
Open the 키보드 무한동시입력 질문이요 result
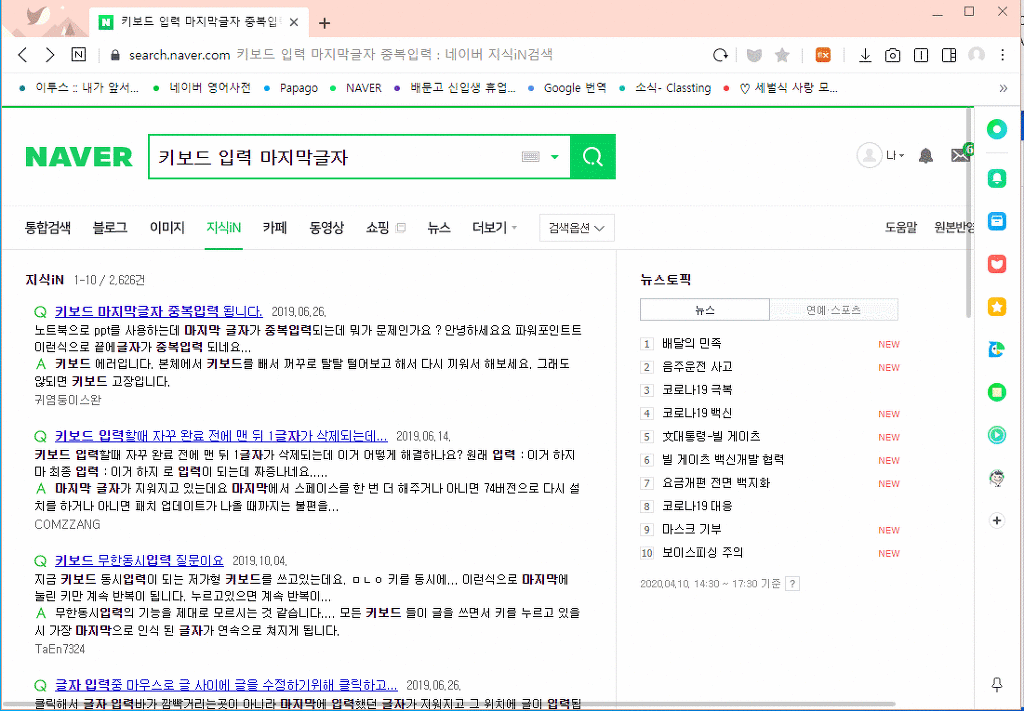coord(139,560)
